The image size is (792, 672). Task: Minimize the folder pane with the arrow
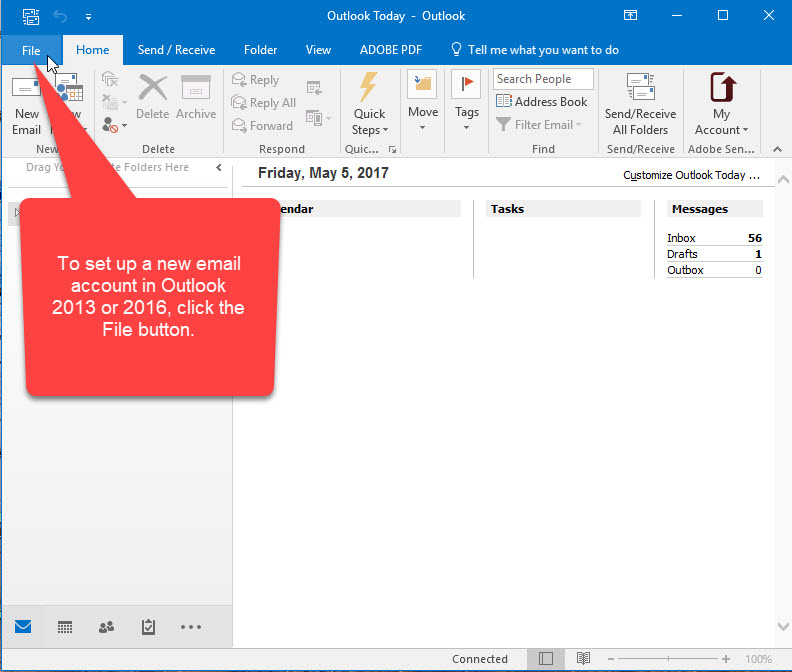click(219, 167)
